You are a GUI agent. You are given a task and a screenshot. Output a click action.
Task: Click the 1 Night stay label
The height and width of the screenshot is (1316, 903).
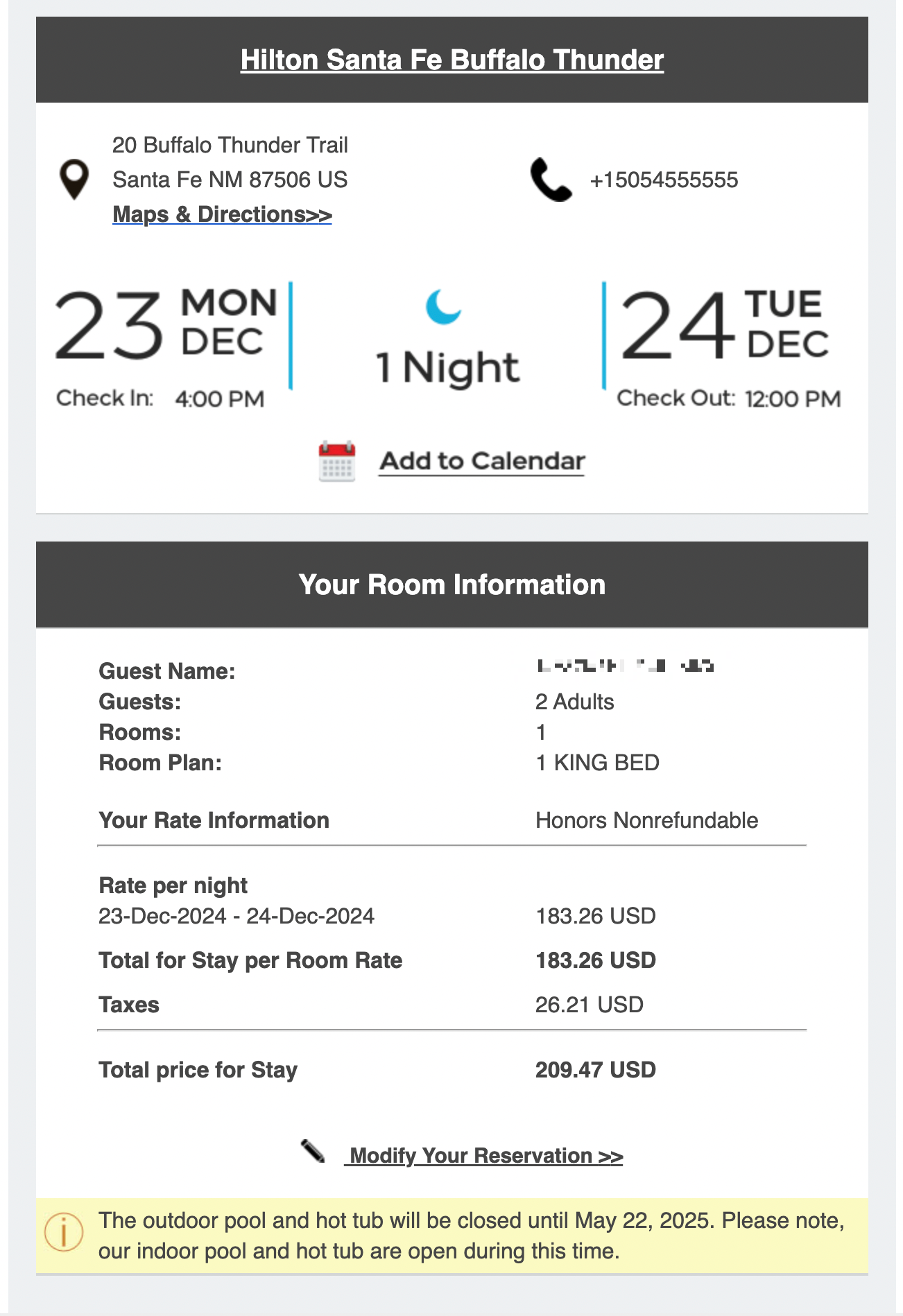click(448, 367)
